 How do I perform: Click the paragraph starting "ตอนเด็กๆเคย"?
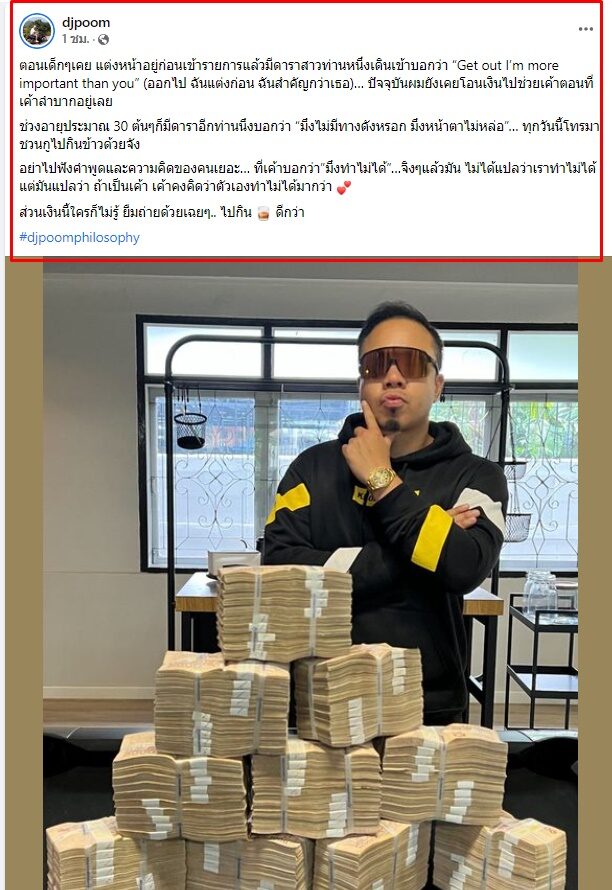[307, 83]
